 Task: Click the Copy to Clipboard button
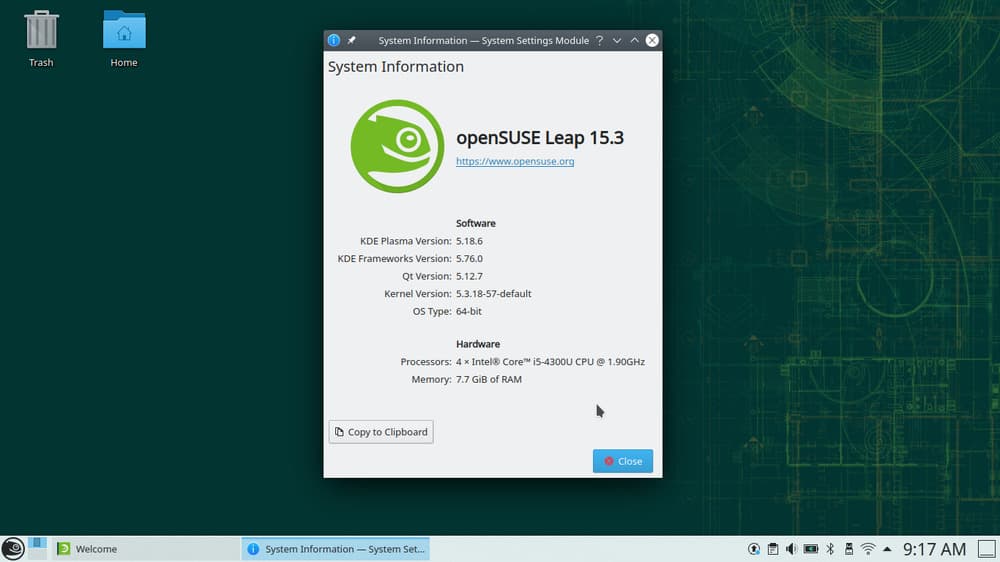pos(381,432)
